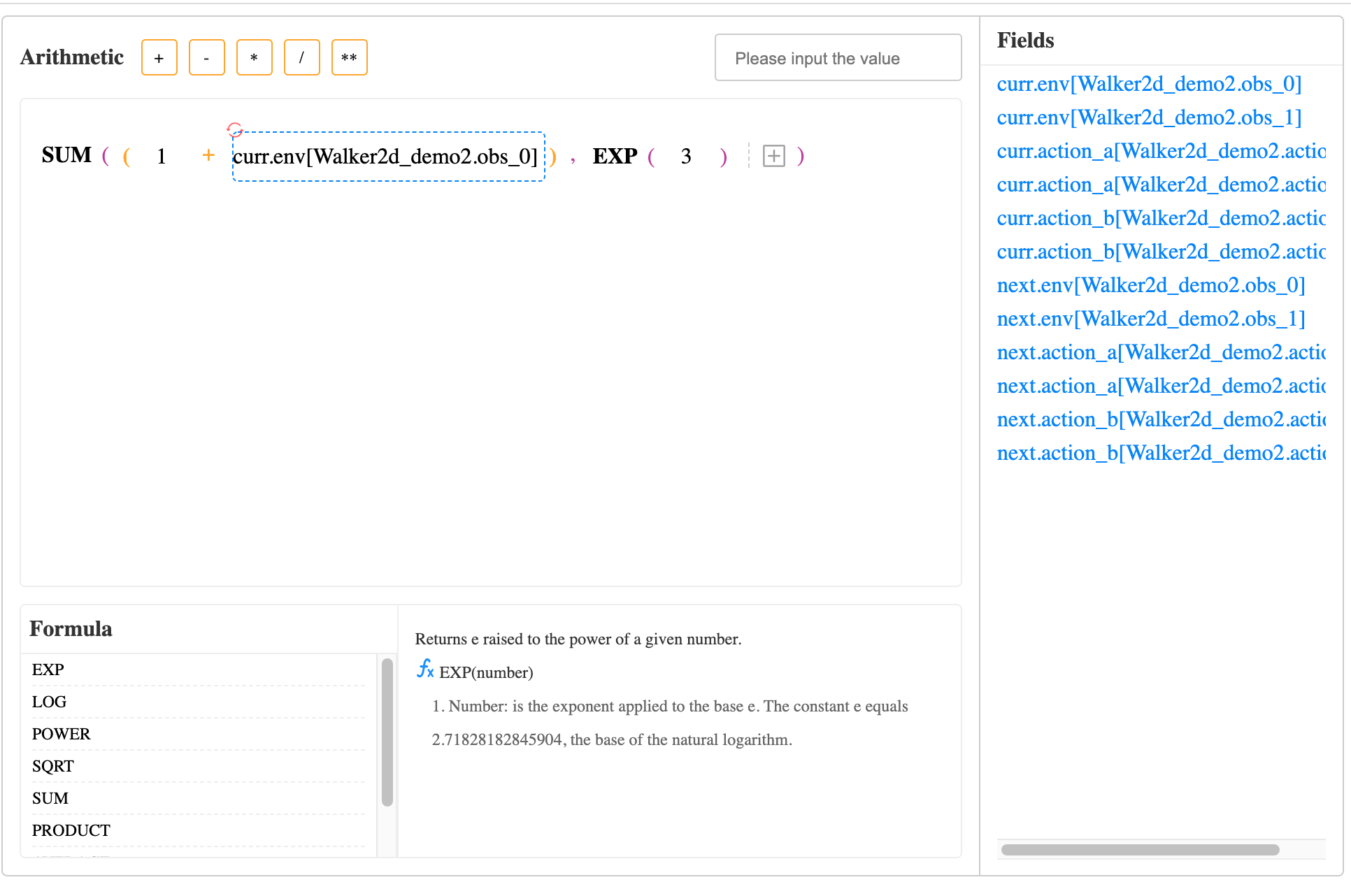Image resolution: width=1351 pixels, height=896 pixels.
Task: Choose POWER in the Formula list
Action: tap(62, 734)
